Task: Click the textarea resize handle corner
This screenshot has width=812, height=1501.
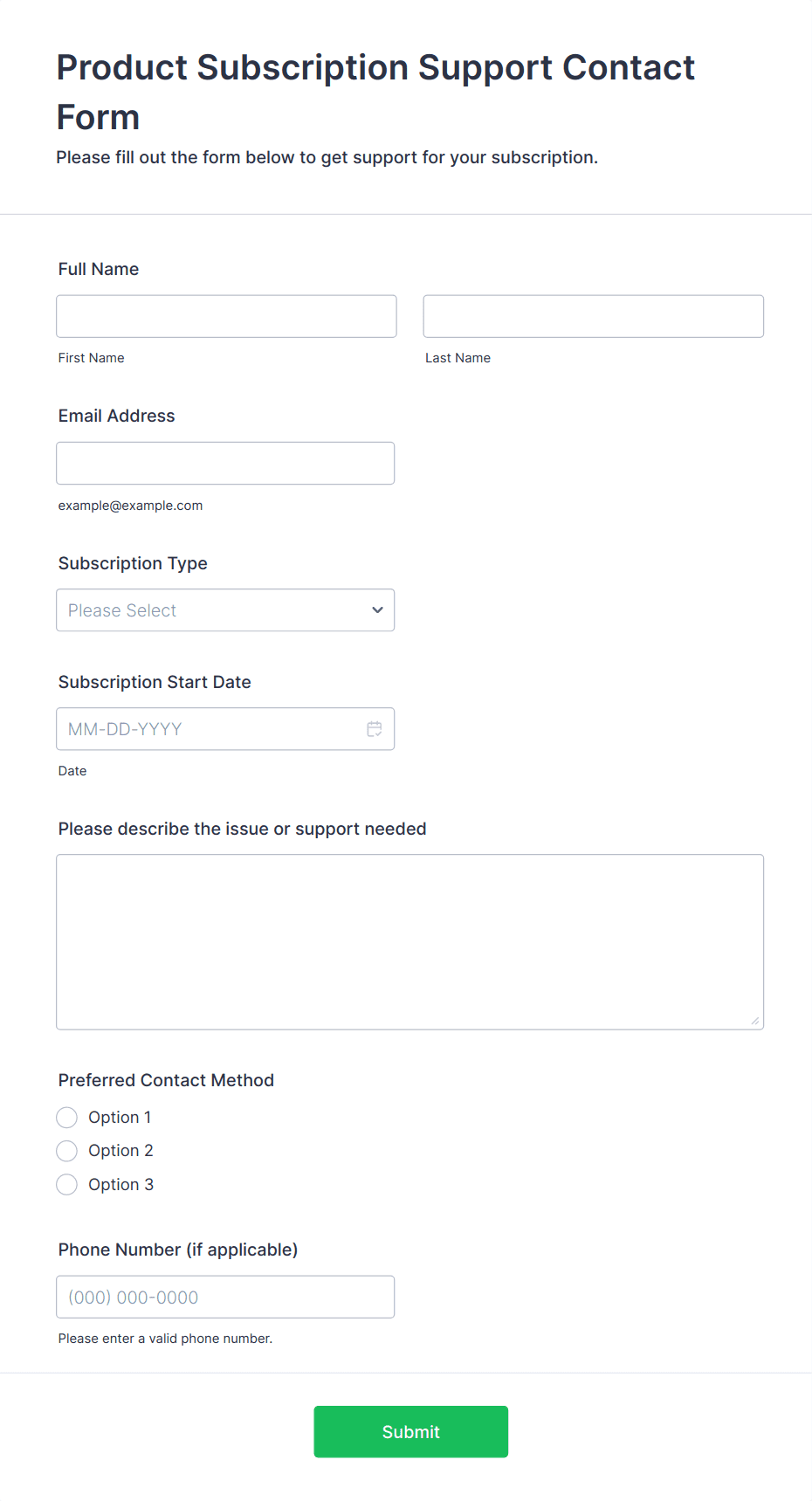Action: 755,1021
